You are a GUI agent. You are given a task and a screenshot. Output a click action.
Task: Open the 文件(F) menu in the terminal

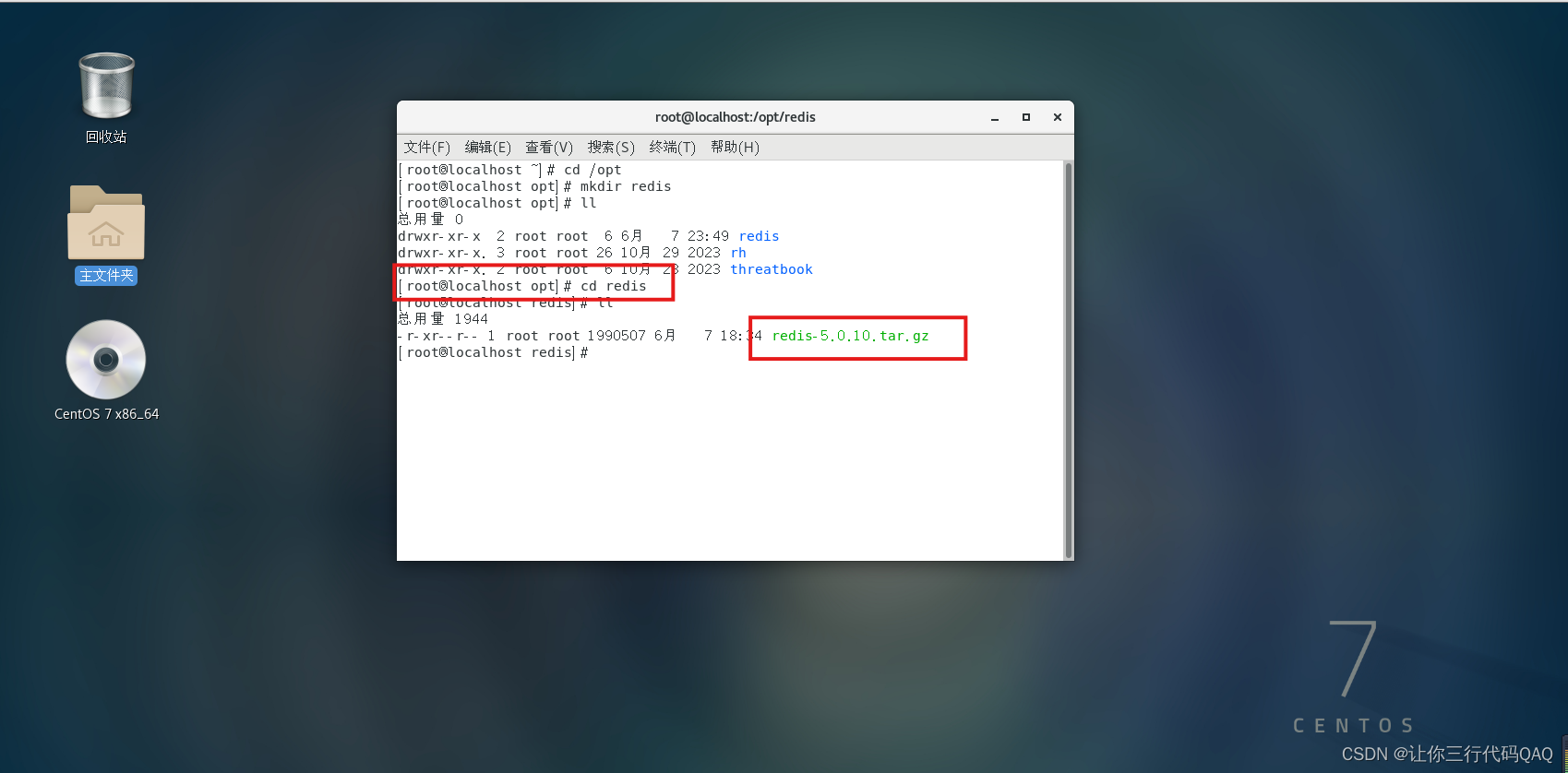click(426, 148)
